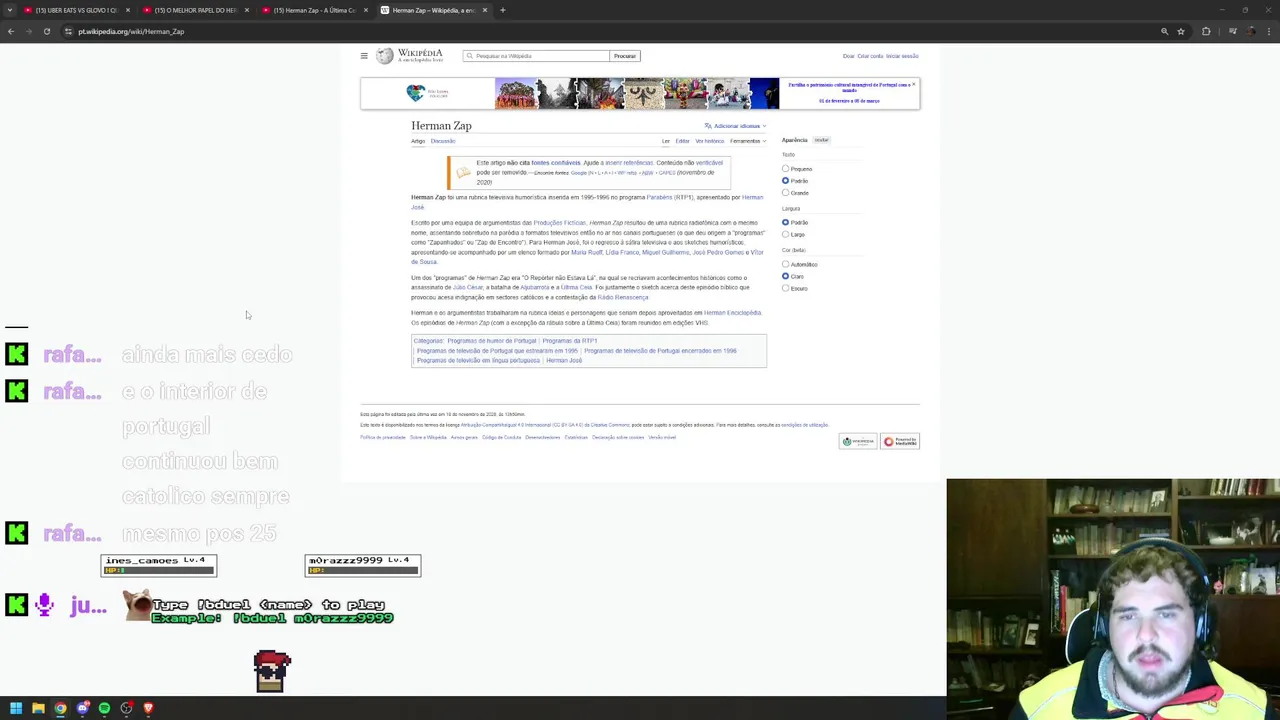1280x720 pixels.
Task: Bookmark this page with the star icon
Action: (x=1181, y=31)
